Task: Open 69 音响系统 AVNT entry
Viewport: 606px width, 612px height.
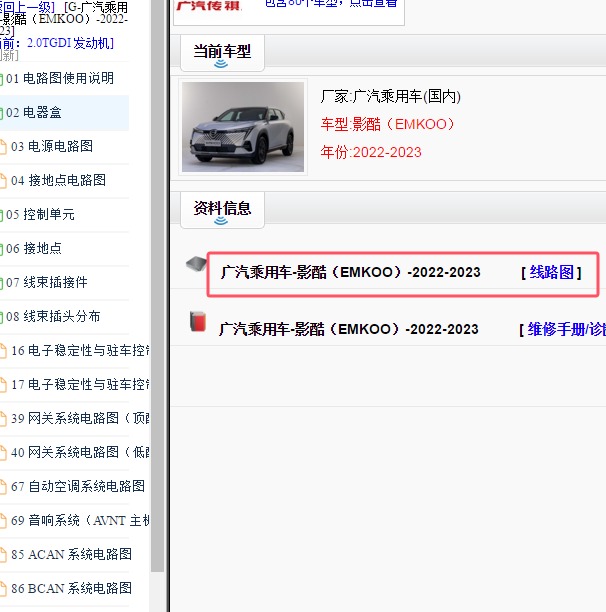Action: [80, 520]
